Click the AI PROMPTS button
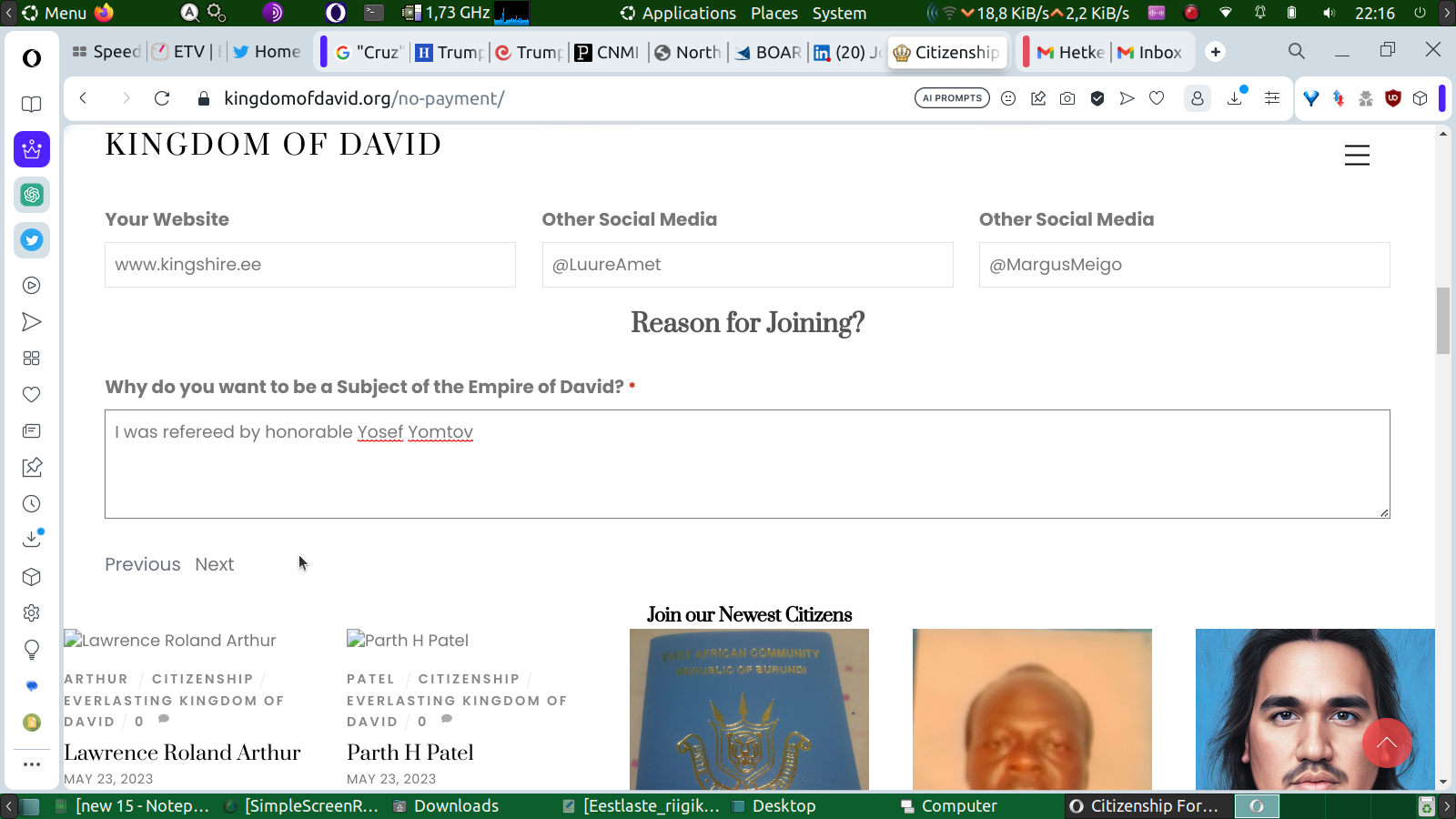 (952, 98)
